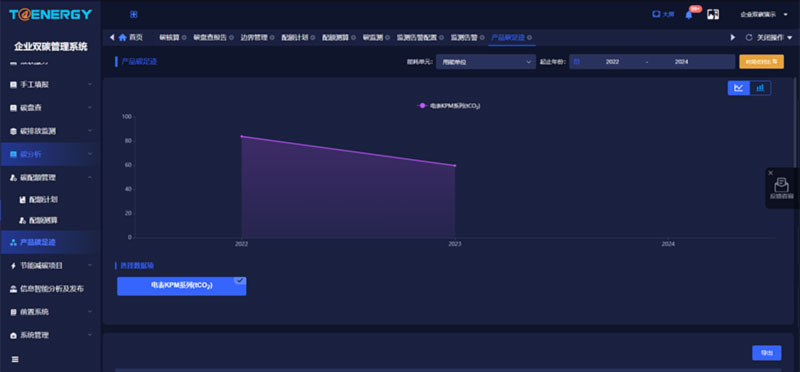Click the grid menu icon in header
This screenshot has width=800, height=372.
click(x=134, y=15)
